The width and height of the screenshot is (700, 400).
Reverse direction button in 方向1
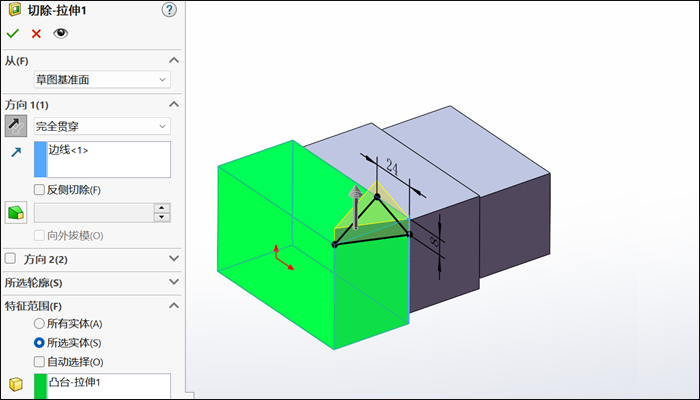[x=16, y=126]
